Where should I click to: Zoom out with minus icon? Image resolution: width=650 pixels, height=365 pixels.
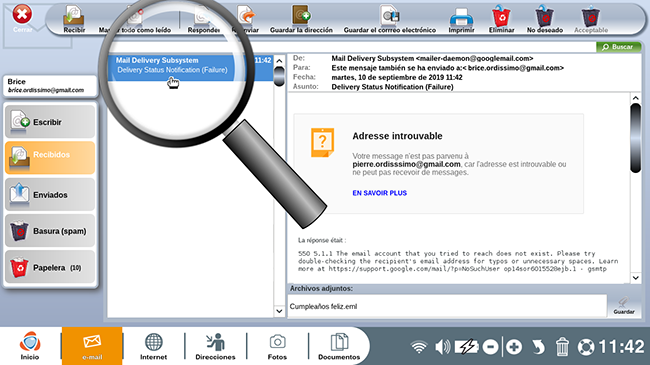490,347
